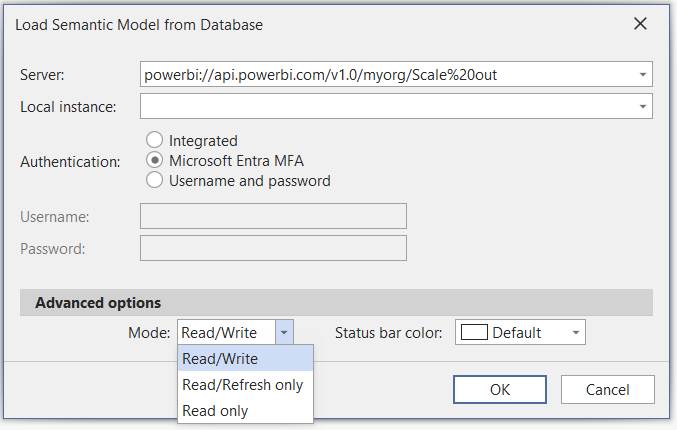The width and height of the screenshot is (677, 430).
Task: Close the Load Semantic Model dialog
Action: tap(640, 23)
